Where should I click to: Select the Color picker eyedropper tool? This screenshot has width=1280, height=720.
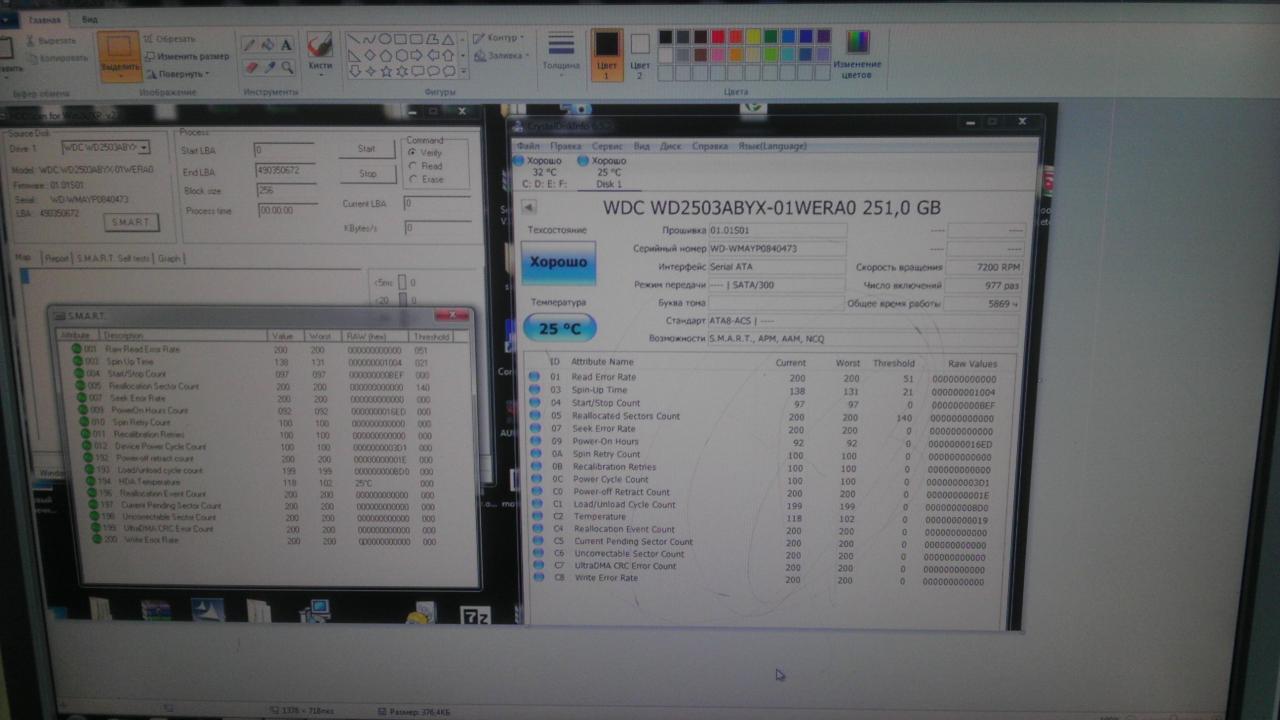pyautogui.click(x=268, y=67)
